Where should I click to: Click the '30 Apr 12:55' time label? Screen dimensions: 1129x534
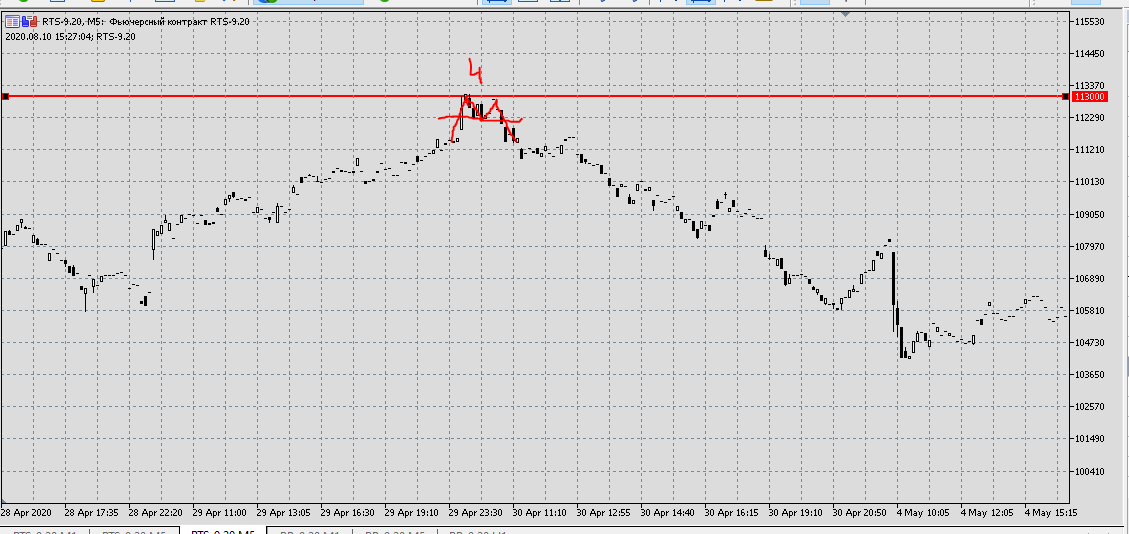pyautogui.click(x=604, y=512)
